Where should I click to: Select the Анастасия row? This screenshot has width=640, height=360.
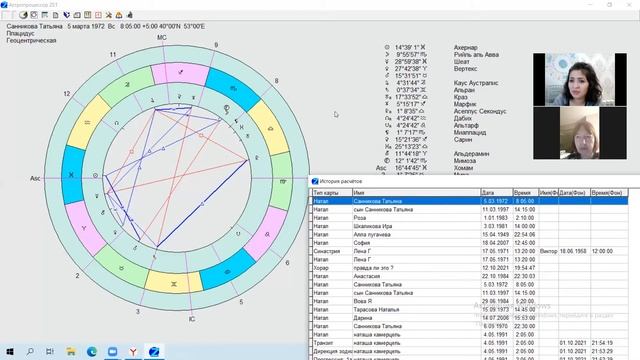coord(470,276)
